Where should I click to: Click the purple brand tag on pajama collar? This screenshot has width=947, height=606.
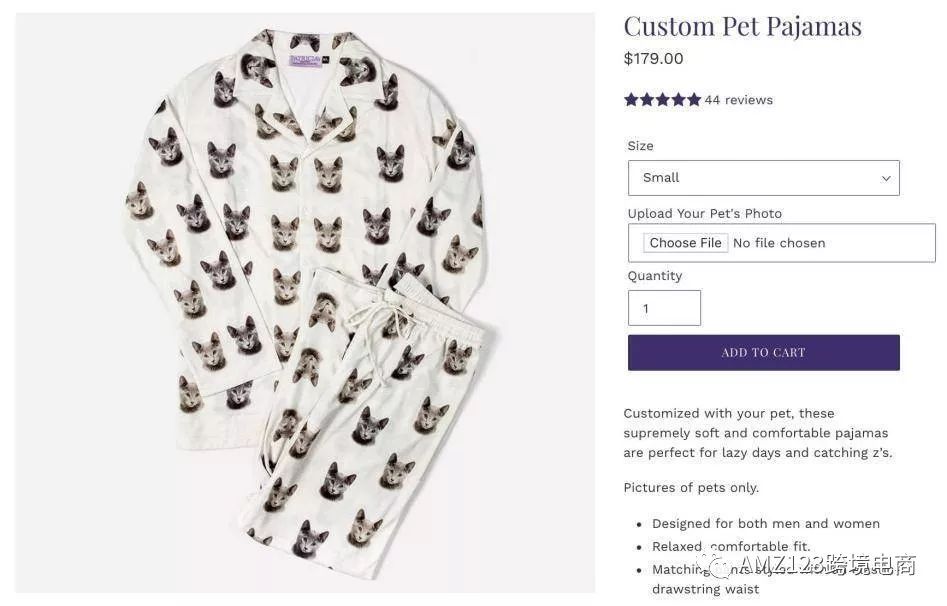click(x=305, y=61)
